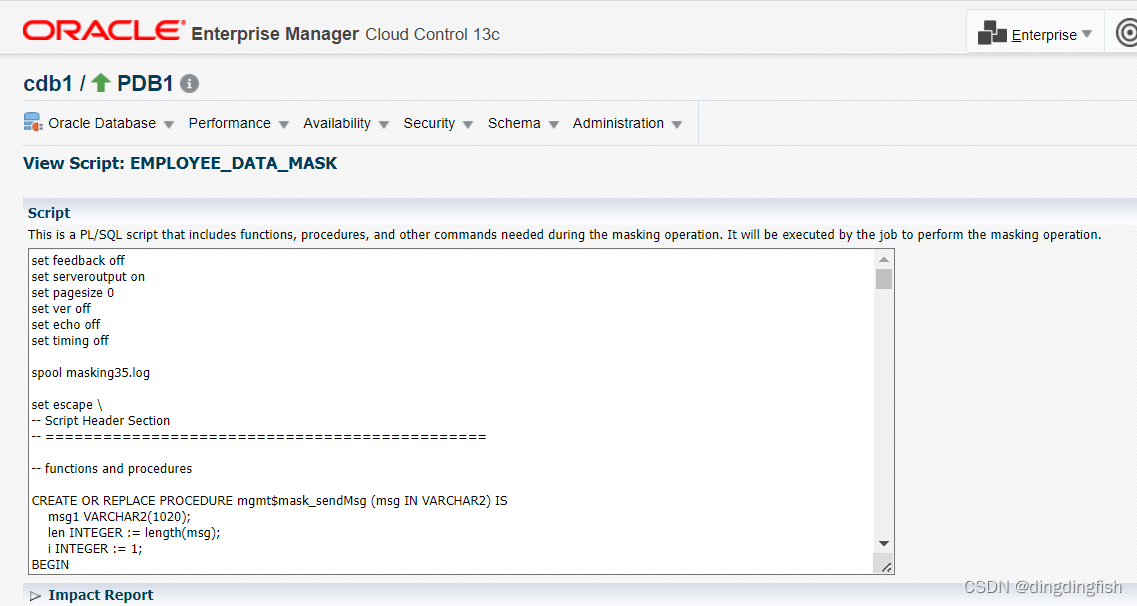Click 'Enterprise Manager Cloud Control 13c' title
The height and width of the screenshot is (606, 1137).
pyautogui.click(x=345, y=34)
